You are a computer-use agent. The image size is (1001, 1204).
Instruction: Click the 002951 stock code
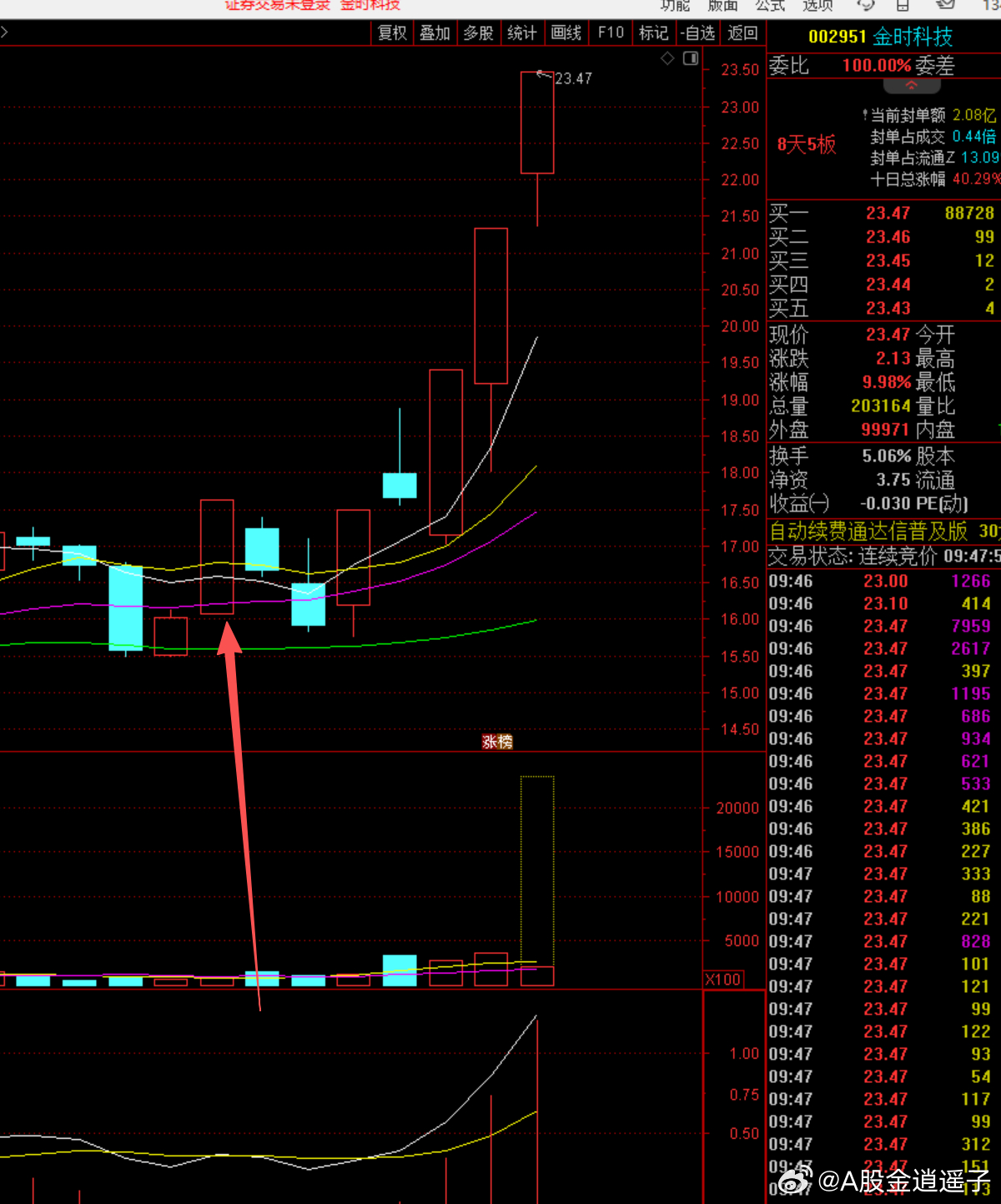click(838, 37)
